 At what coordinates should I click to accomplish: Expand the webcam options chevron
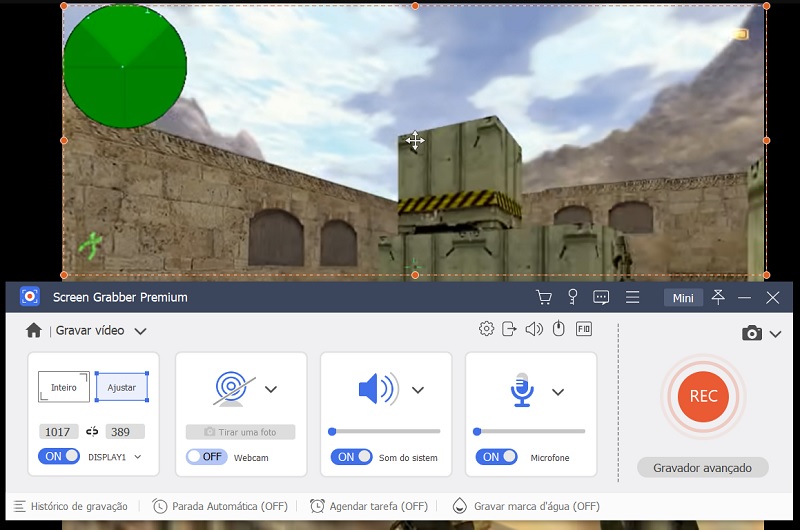click(271, 389)
